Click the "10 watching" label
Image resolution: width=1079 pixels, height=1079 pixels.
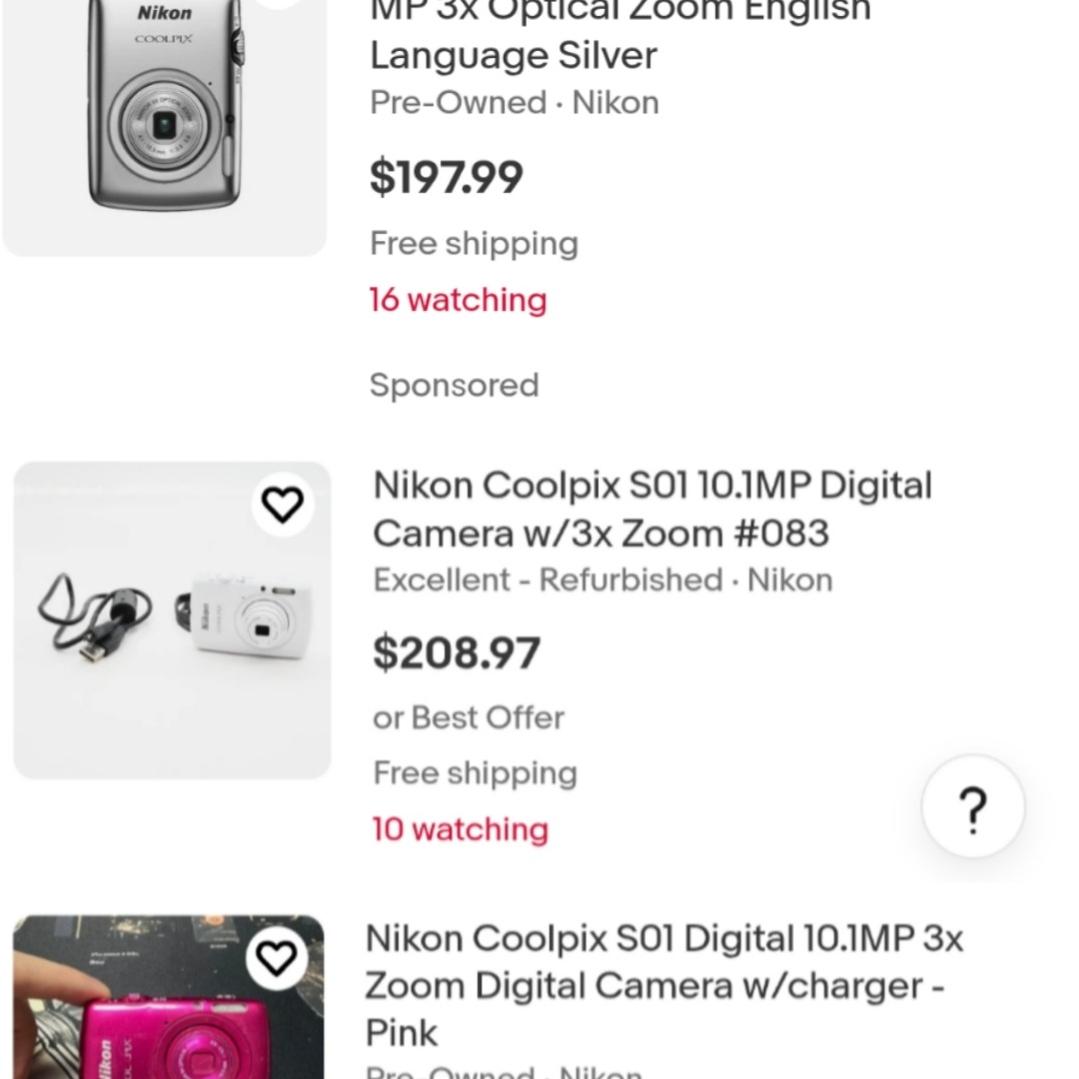click(x=460, y=829)
